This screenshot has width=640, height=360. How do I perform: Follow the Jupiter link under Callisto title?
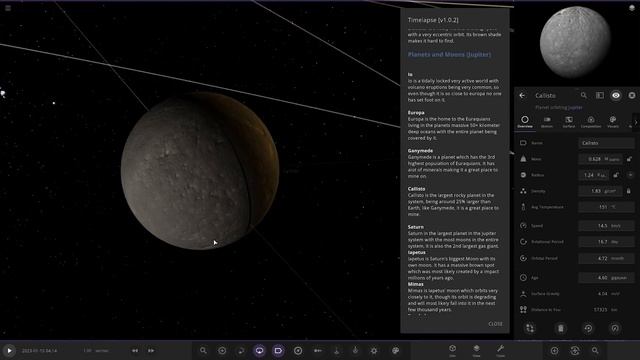tap(576, 107)
